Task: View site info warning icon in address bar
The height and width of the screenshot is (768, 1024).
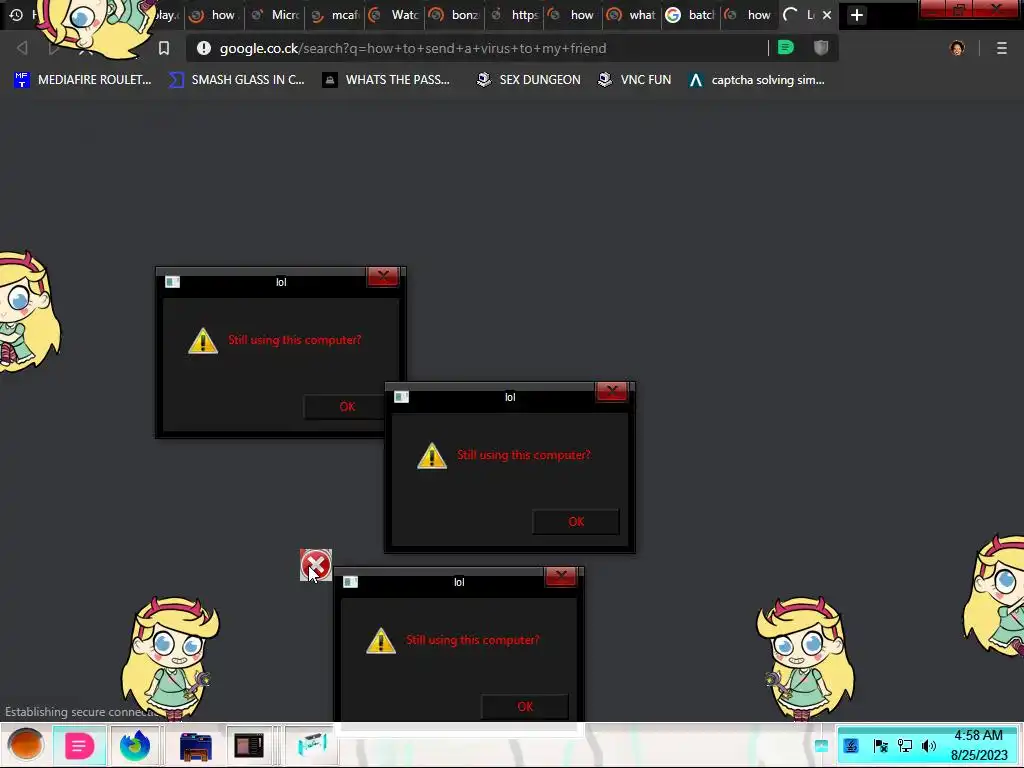Action: point(204,48)
